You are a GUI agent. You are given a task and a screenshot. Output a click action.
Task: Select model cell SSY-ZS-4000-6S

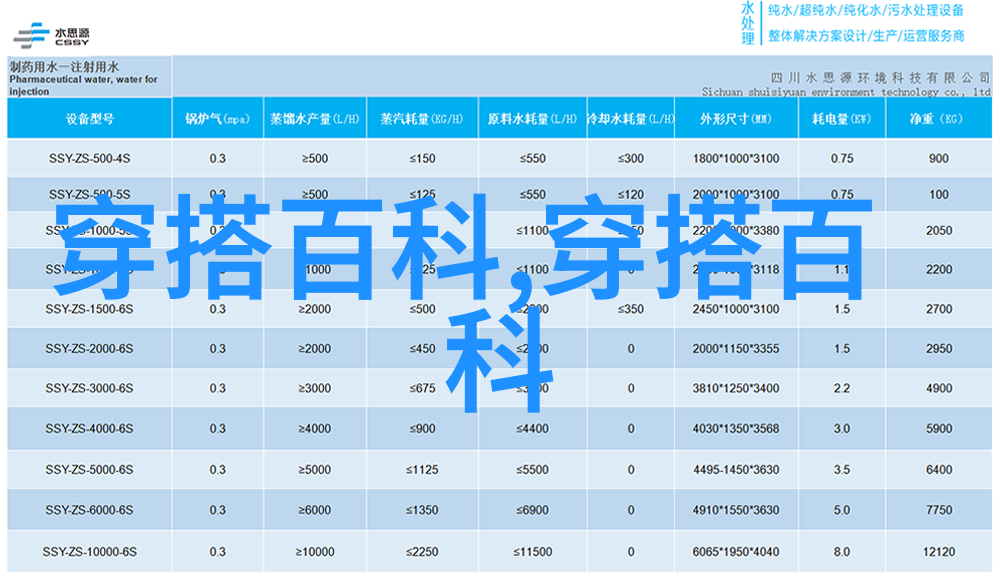[x=89, y=429]
